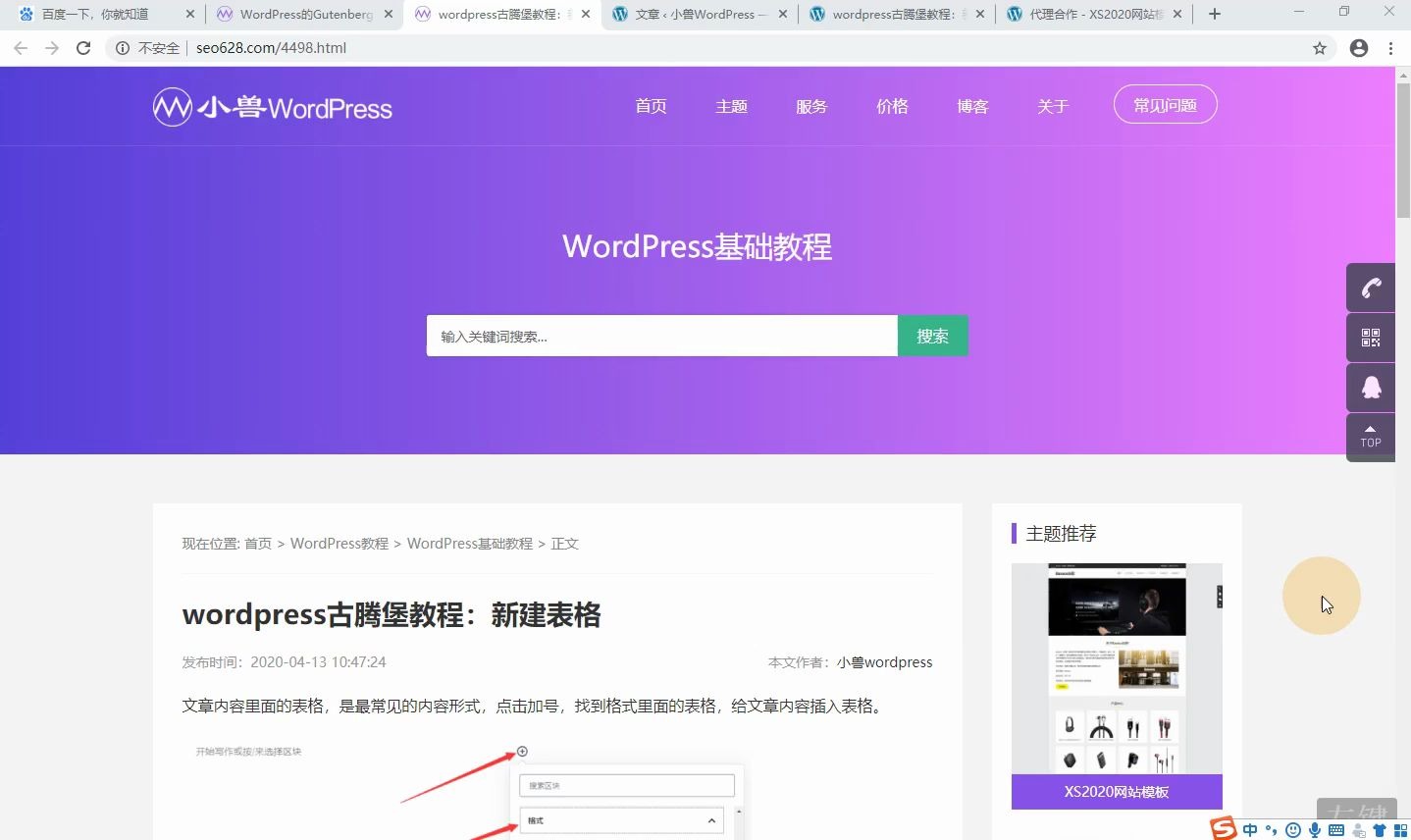Viewport: 1411px width, 840px height.
Task: Click the scrollbar up arrow
Action: [1403, 74]
